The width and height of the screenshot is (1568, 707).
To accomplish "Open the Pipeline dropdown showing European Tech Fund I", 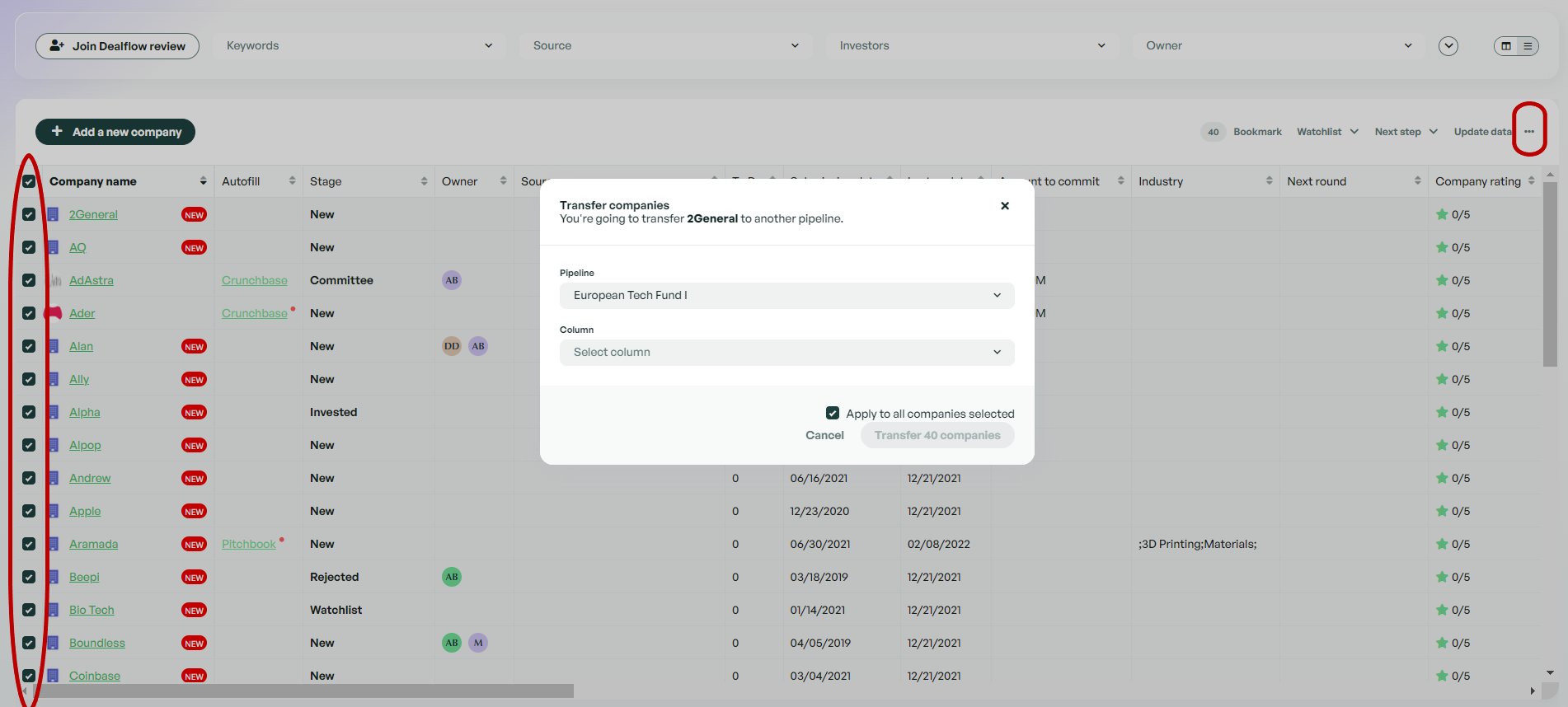I will click(x=787, y=296).
